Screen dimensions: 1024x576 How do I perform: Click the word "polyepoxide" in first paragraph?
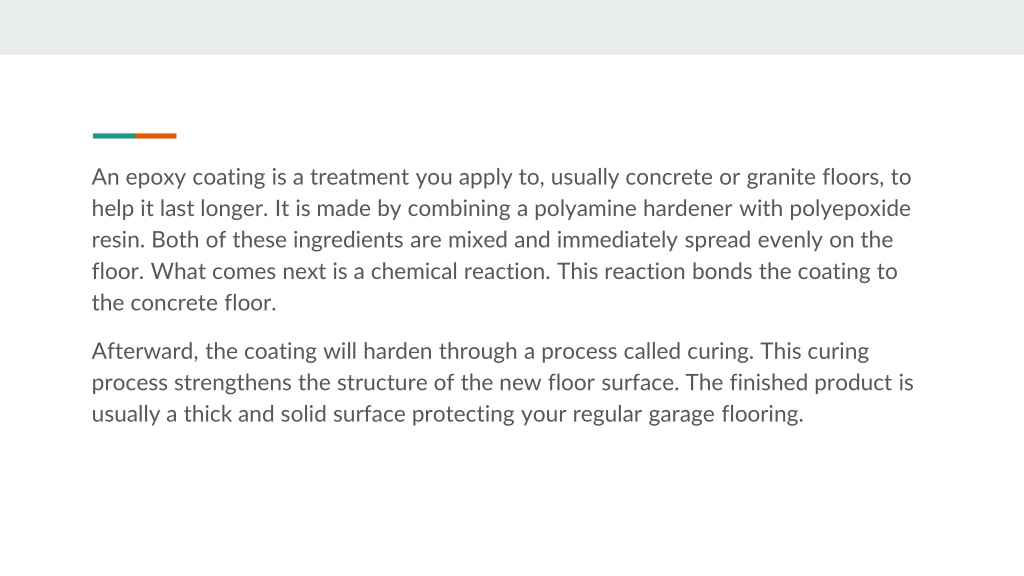coord(850,209)
